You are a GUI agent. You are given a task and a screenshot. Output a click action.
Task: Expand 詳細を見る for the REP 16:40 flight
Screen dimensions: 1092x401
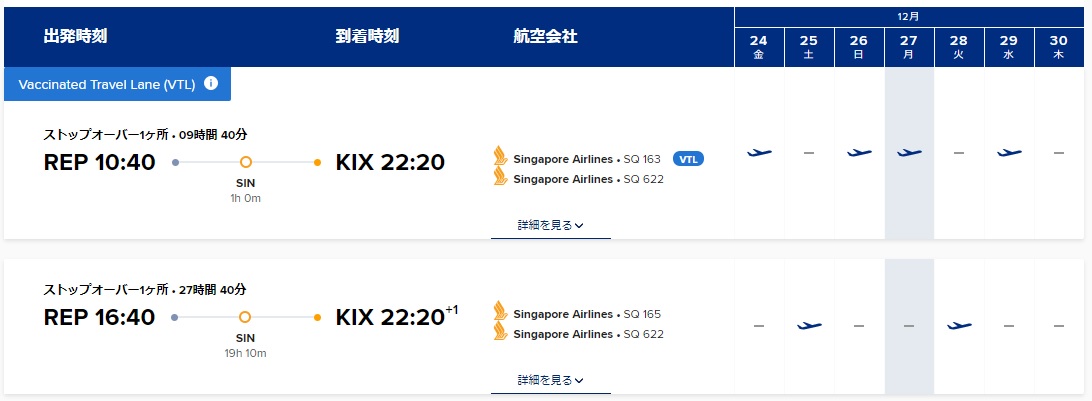pos(550,380)
